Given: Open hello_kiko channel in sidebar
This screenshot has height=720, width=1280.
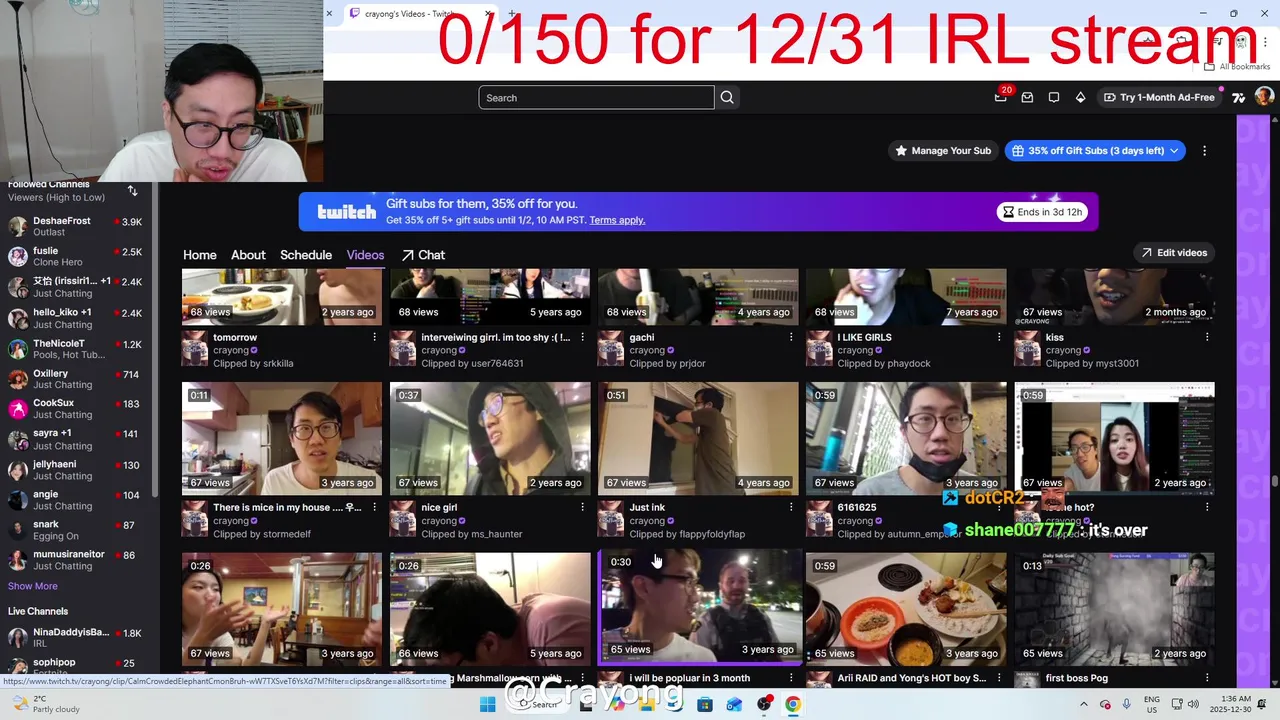Looking at the screenshot, I should coord(76,318).
